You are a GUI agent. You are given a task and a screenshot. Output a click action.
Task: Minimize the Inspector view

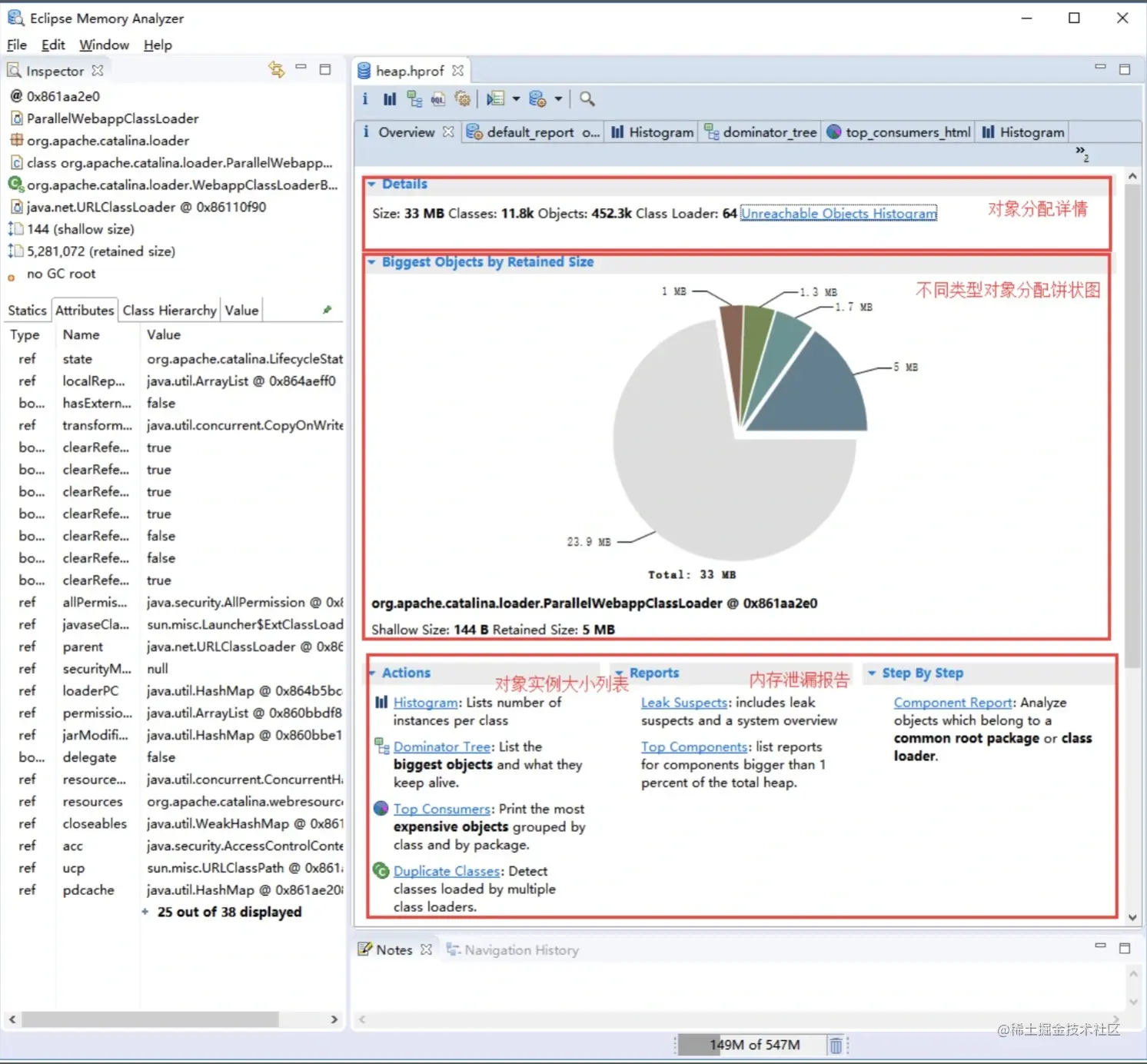point(301,68)
